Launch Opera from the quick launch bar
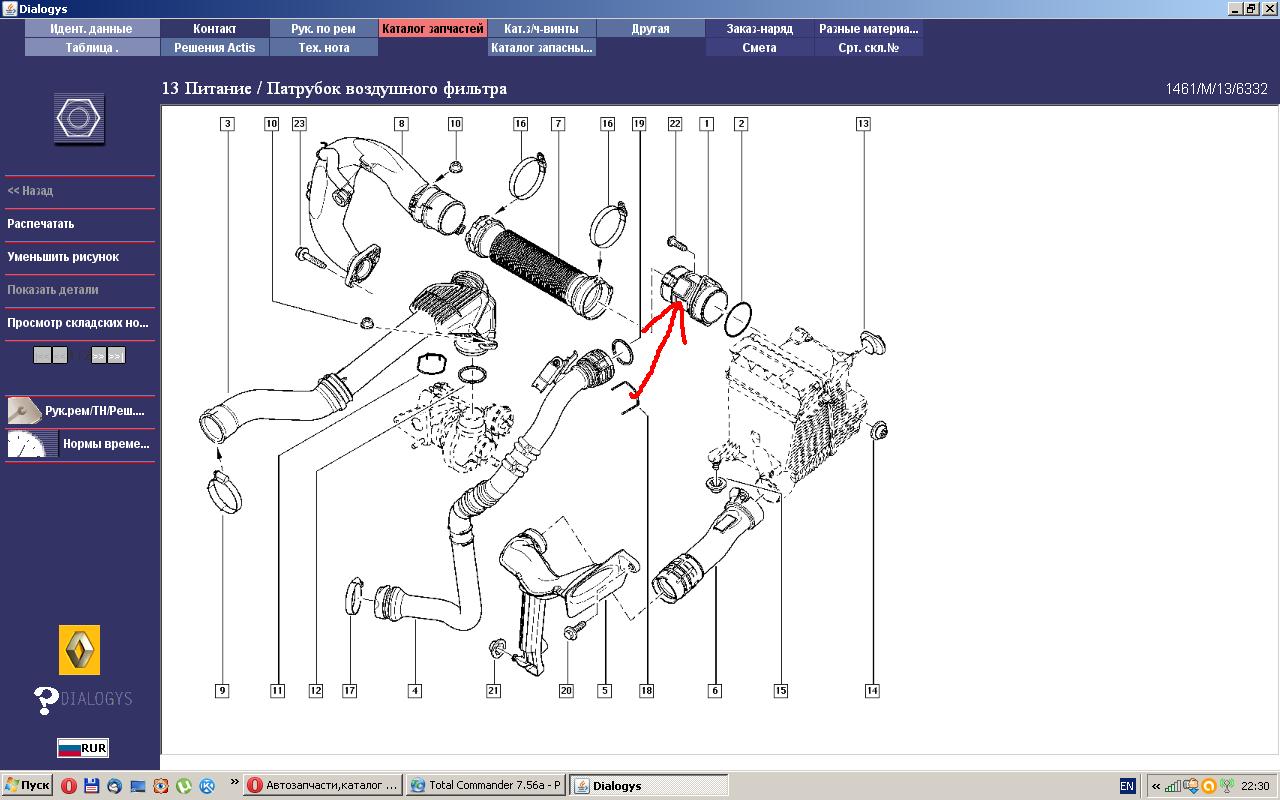The height and width of the screenshot is (800, 1280). click(69, 786)
